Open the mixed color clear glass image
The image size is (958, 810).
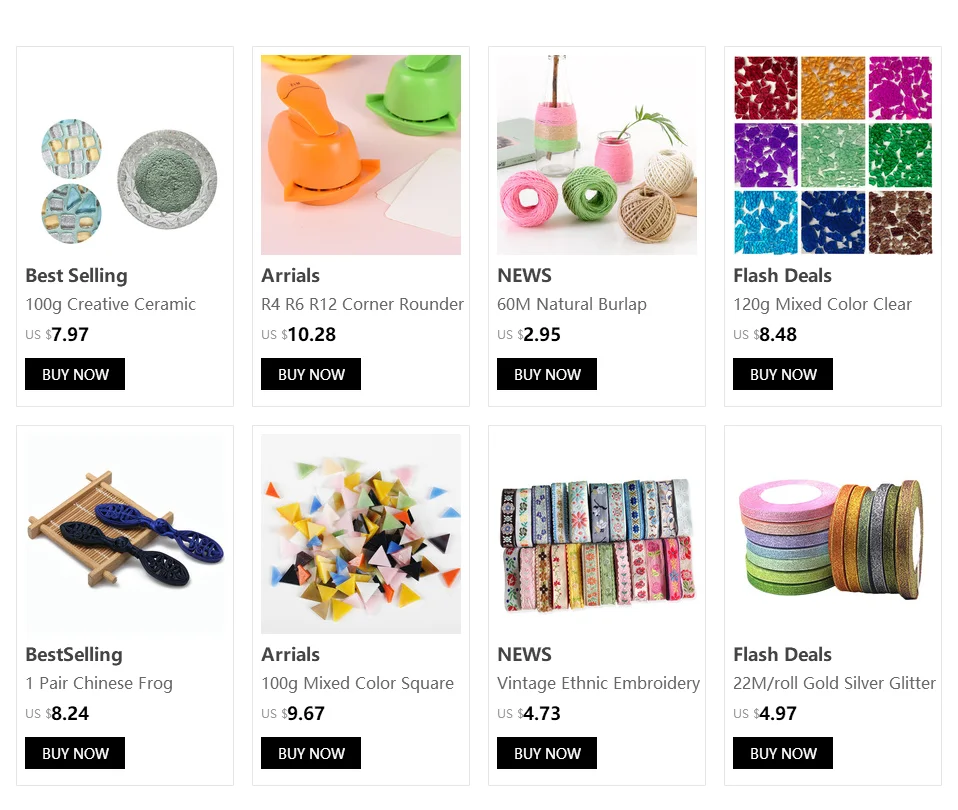coord(833,155)
